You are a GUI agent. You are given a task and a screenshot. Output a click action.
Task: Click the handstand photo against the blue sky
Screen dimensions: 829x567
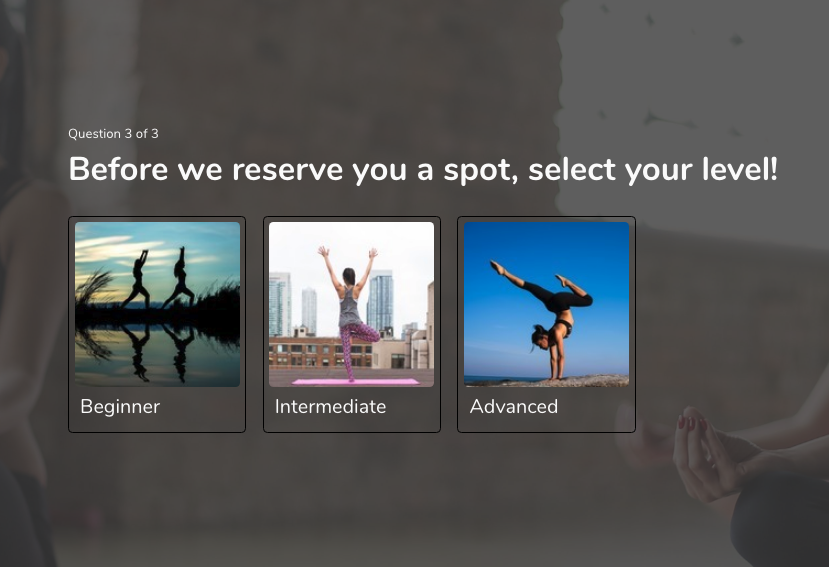pos(546,304)
